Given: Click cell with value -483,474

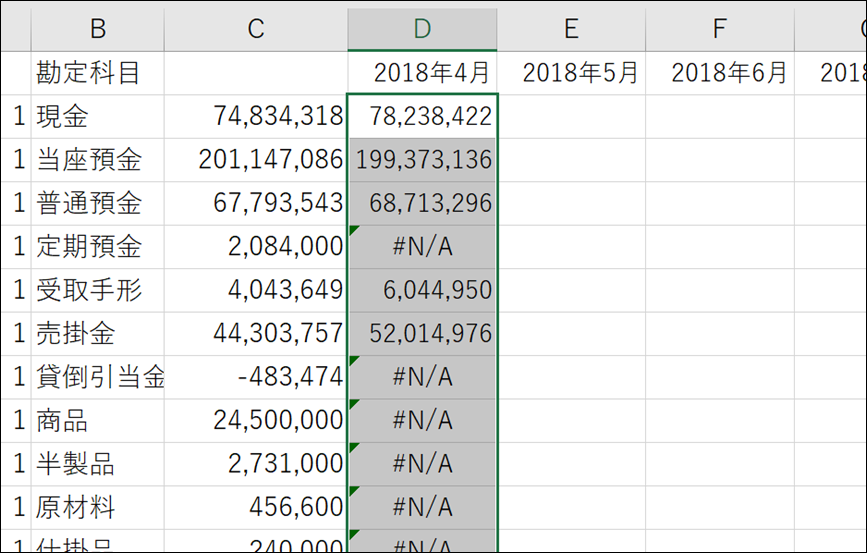Looking at the screenshot, I should click(x=256, y=377).
